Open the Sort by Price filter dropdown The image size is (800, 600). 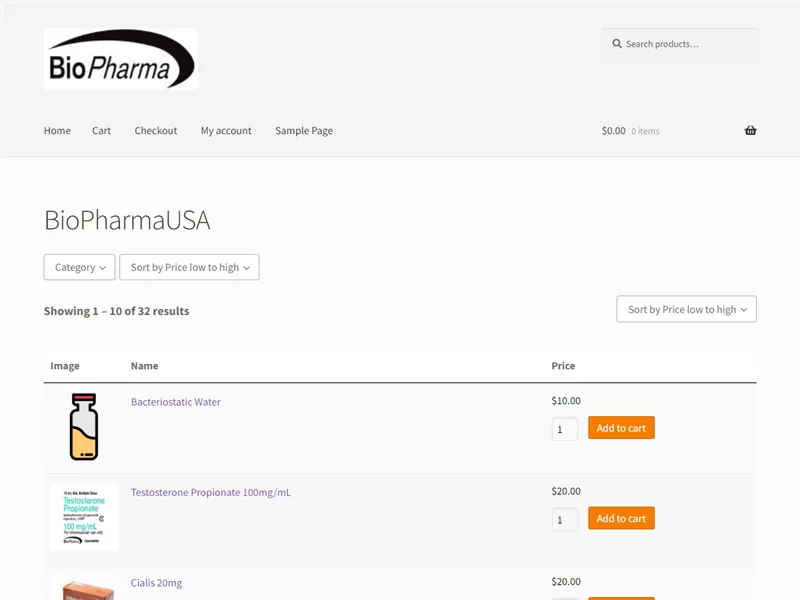tap(189, 267)
